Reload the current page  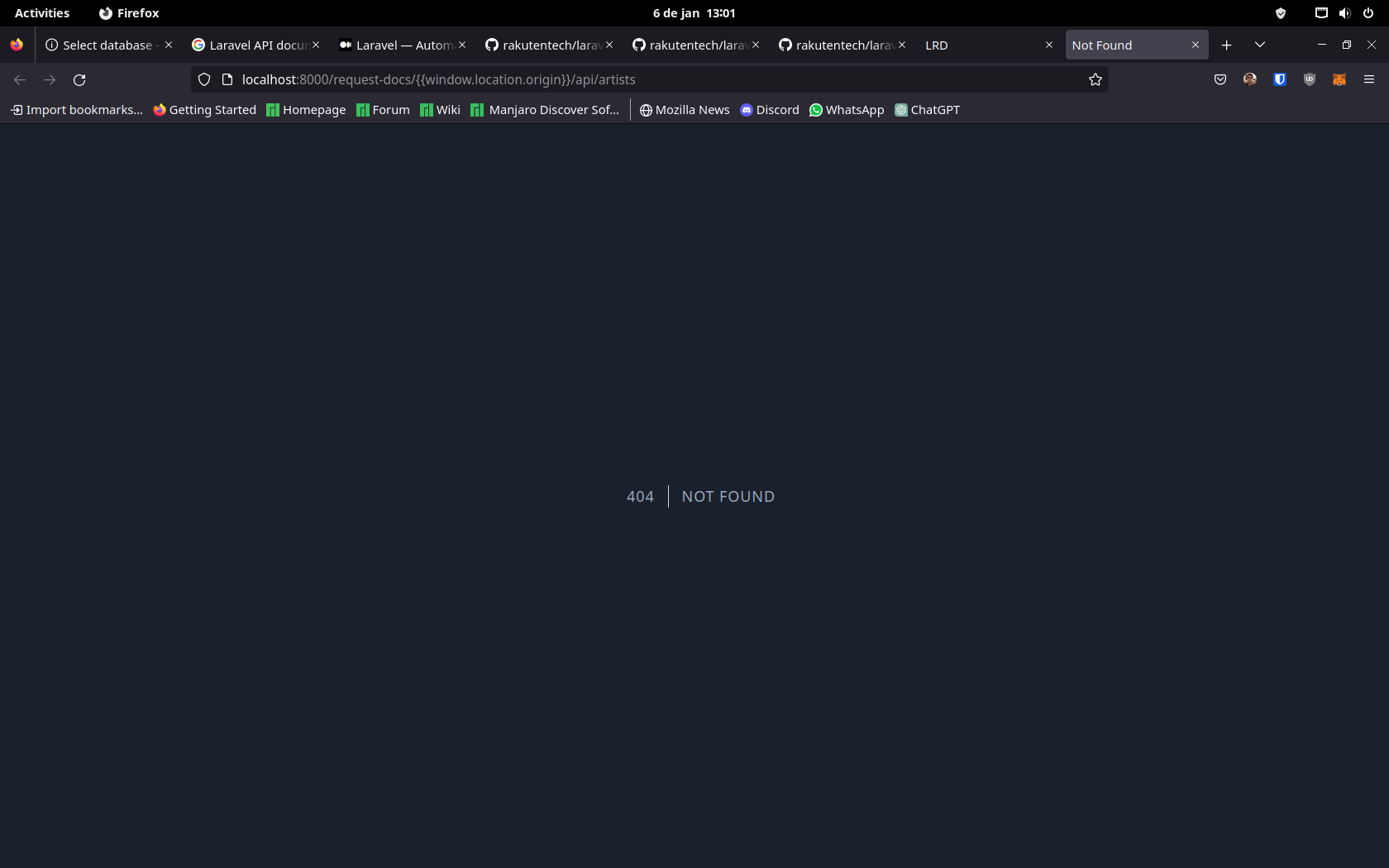click(79, 79)
